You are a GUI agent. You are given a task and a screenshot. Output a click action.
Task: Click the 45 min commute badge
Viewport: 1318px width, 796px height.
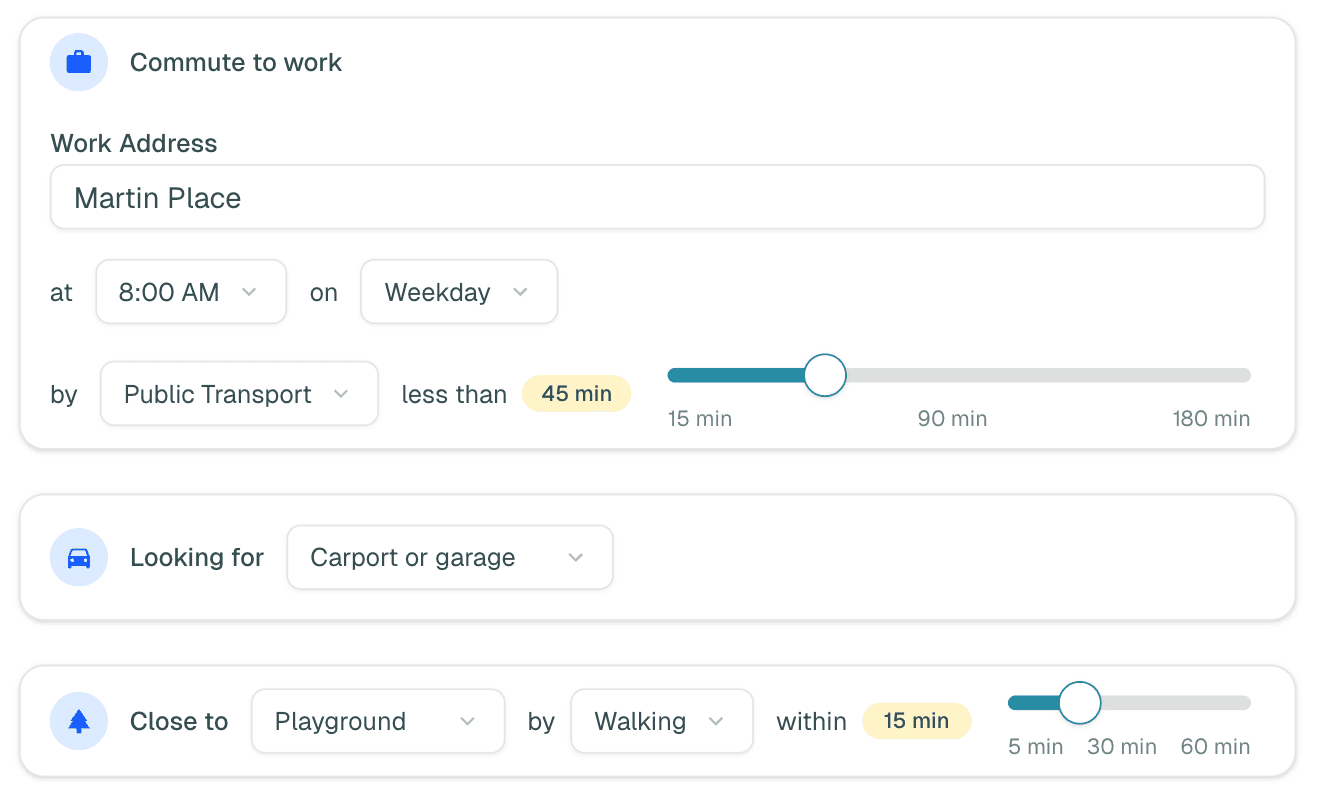click(x=577, y=394)
